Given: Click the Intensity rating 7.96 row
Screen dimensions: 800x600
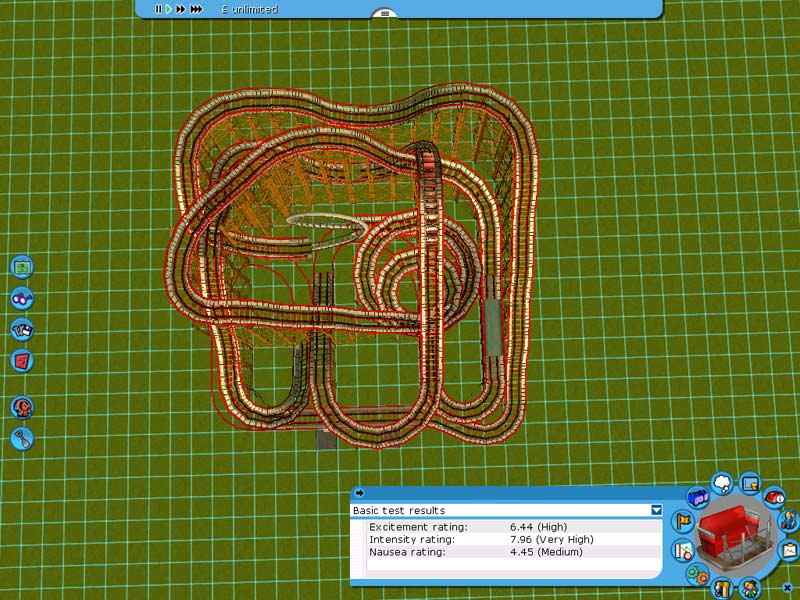Looking at the screenshot, I should (513, 539).
